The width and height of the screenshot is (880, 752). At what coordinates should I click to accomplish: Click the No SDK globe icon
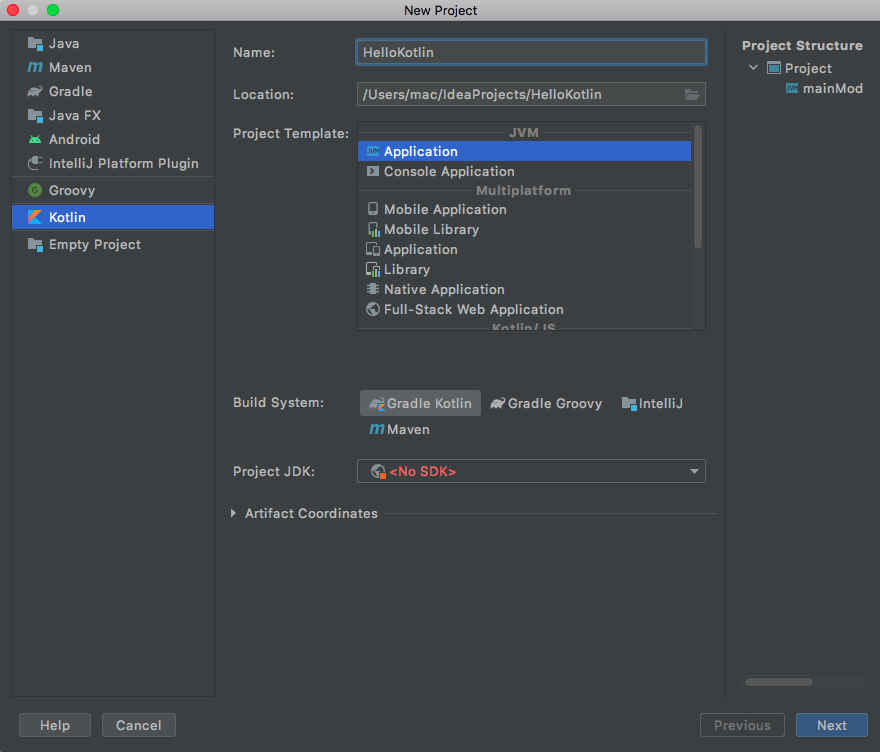[x=378, y=471]
